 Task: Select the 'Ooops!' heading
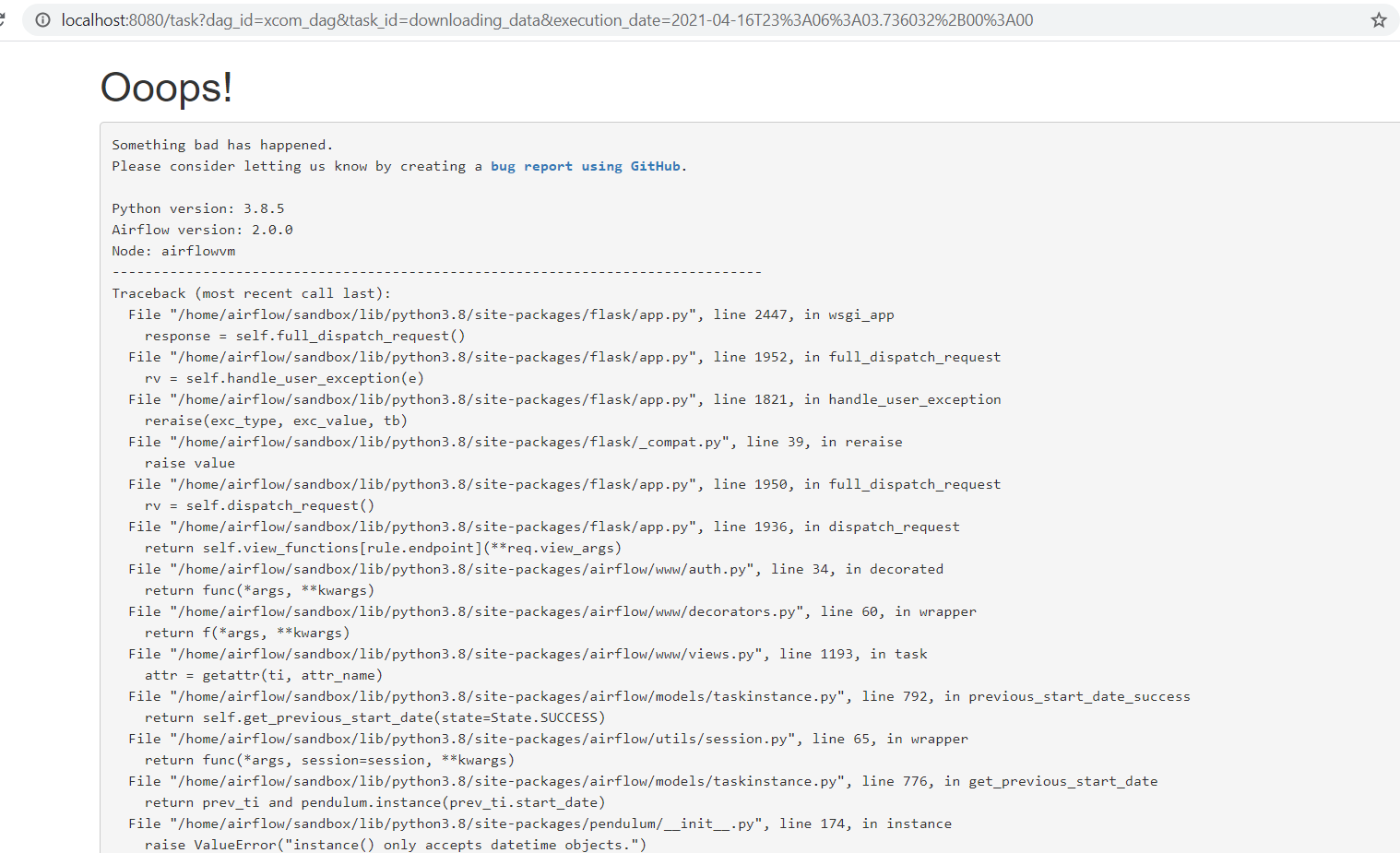coord(166,88)
